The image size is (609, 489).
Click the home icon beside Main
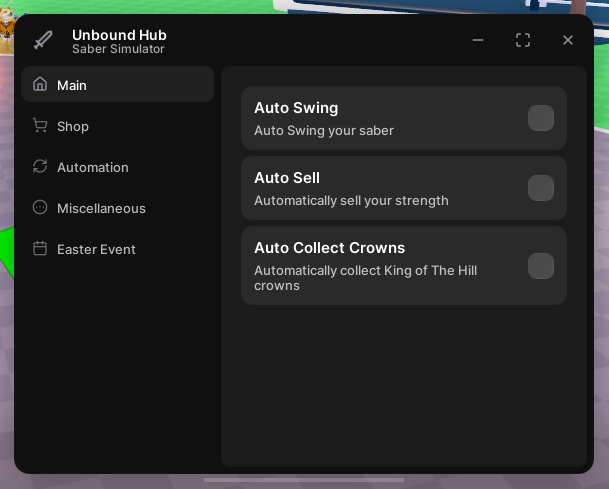40,84
